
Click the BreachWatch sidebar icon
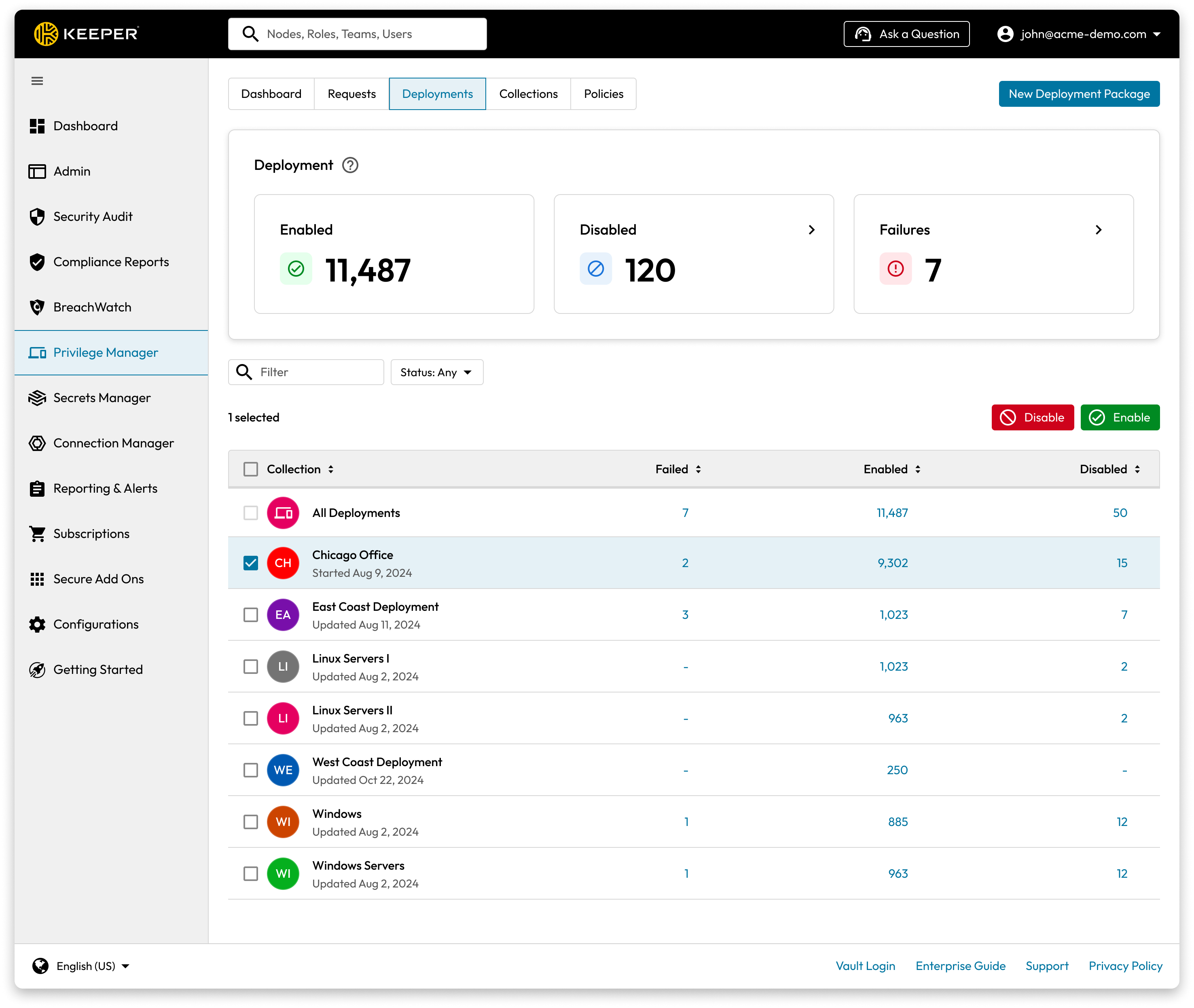tap(37, 307)
